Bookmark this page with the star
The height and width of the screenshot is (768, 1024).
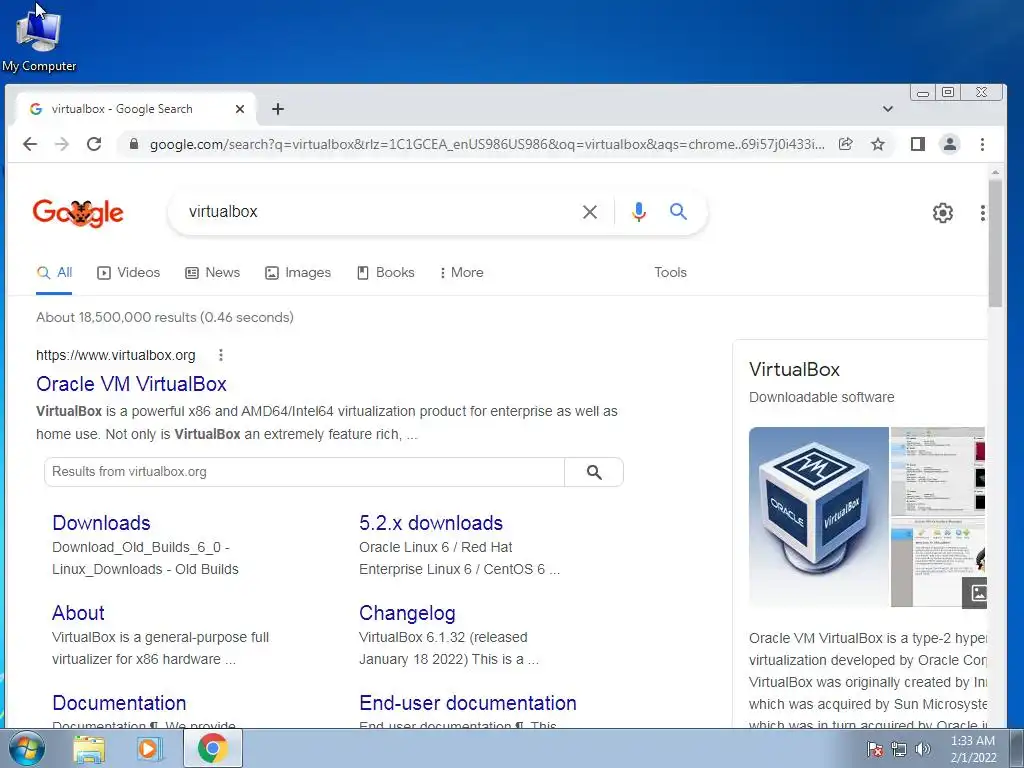point(878,144)
